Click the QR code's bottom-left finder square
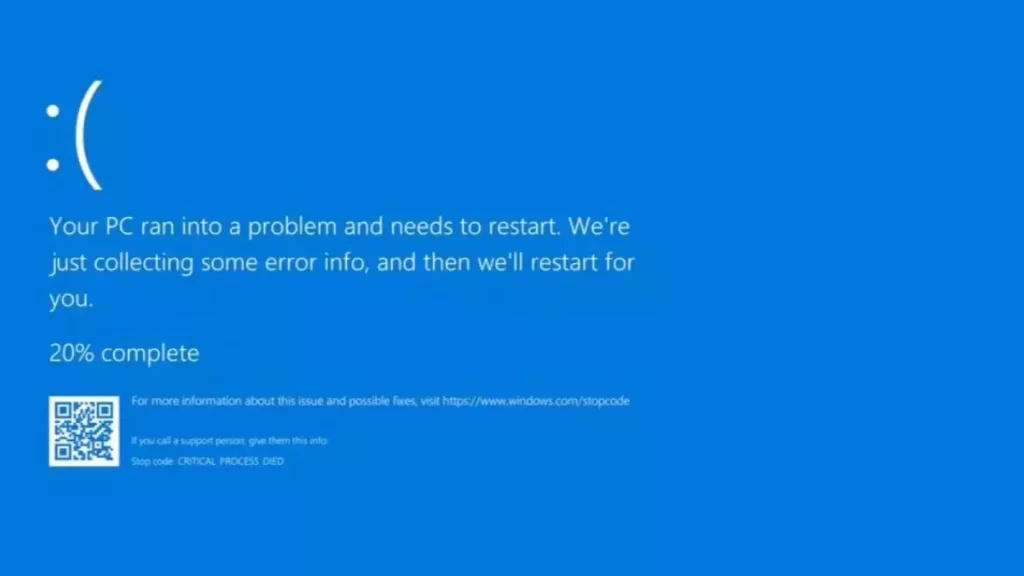 tap(63, 451)
